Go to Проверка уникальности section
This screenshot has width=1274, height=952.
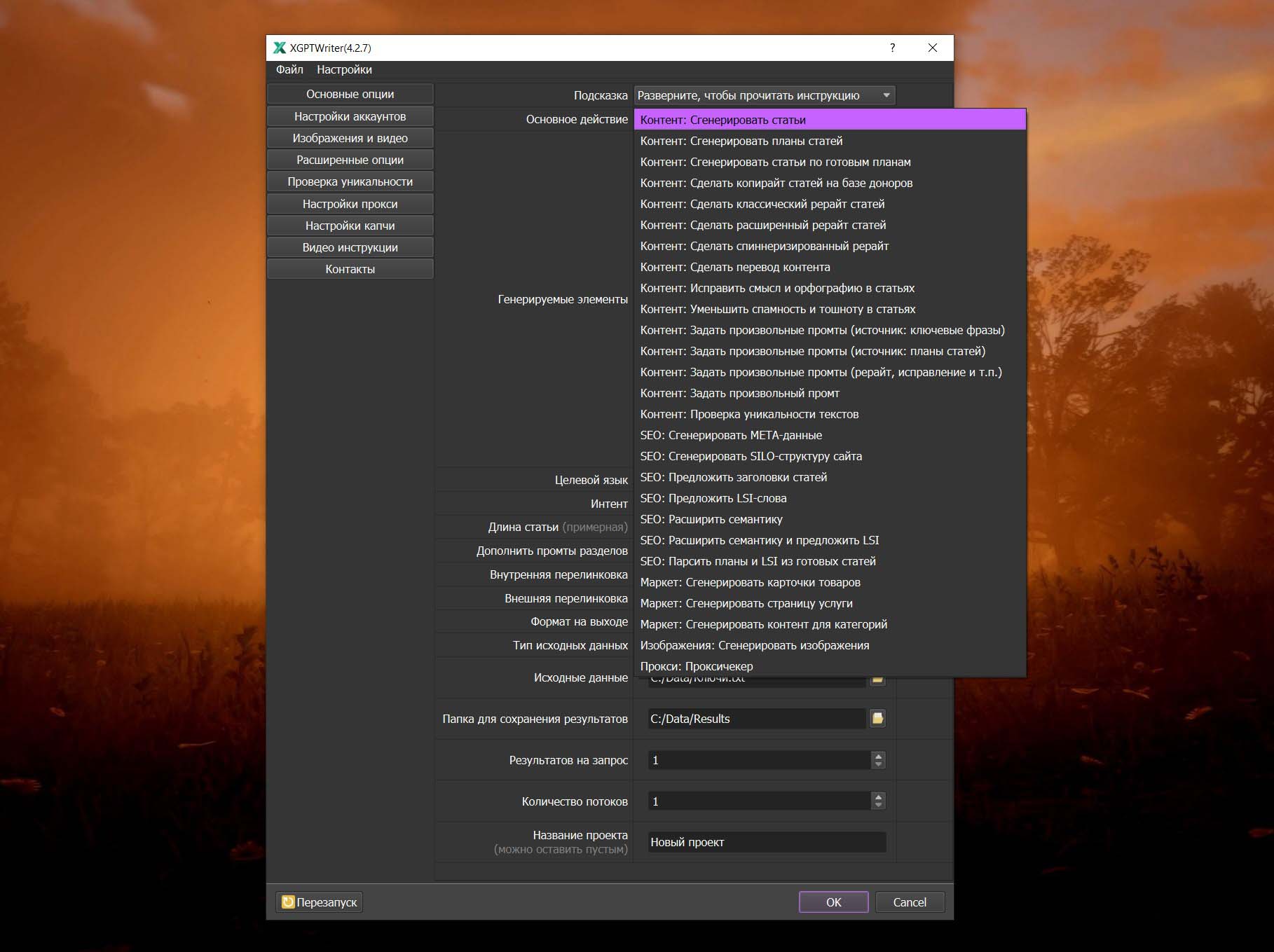coord(350,181)
